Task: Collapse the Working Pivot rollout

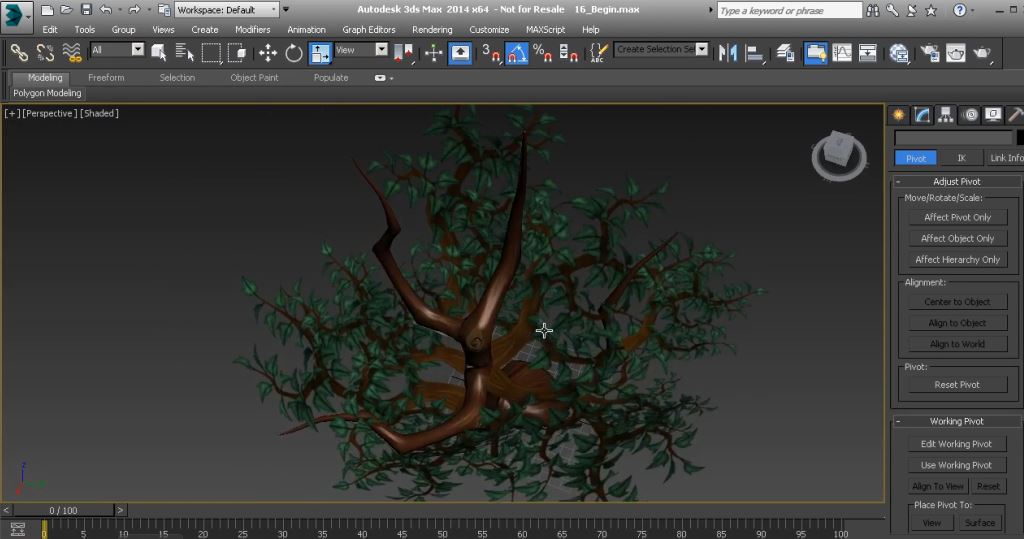Action: click(x=957, y=421)
